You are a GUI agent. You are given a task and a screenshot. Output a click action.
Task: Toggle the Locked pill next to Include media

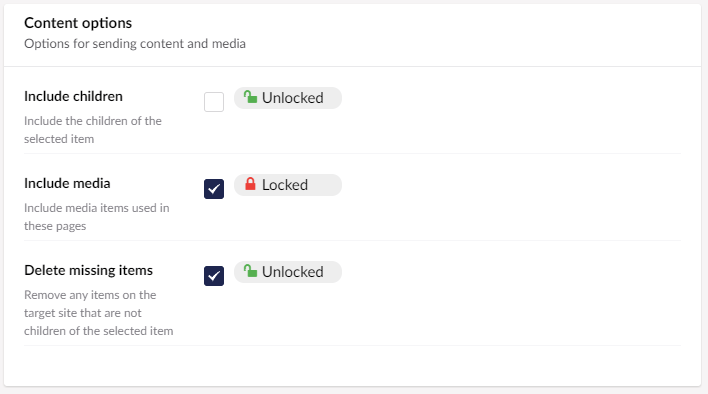(288, 185)
